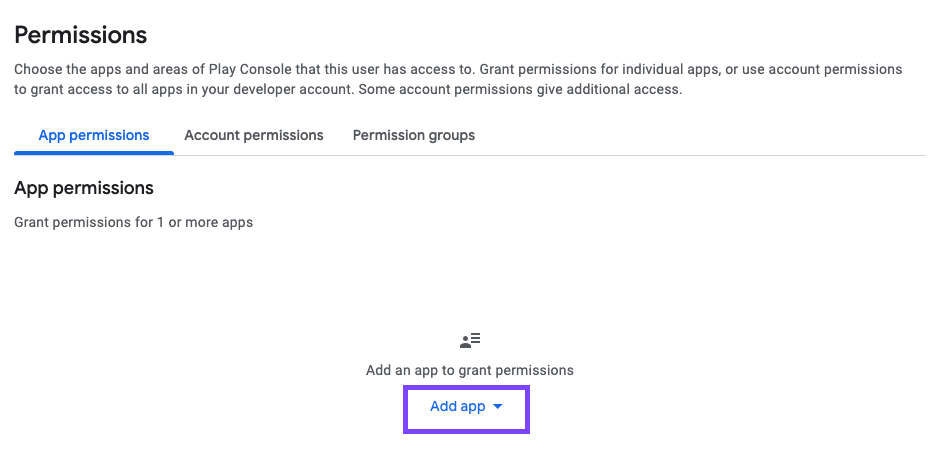Screen dimensions: 942x474
Task: Open the Permission groups tab
Action: click(414, 135)
